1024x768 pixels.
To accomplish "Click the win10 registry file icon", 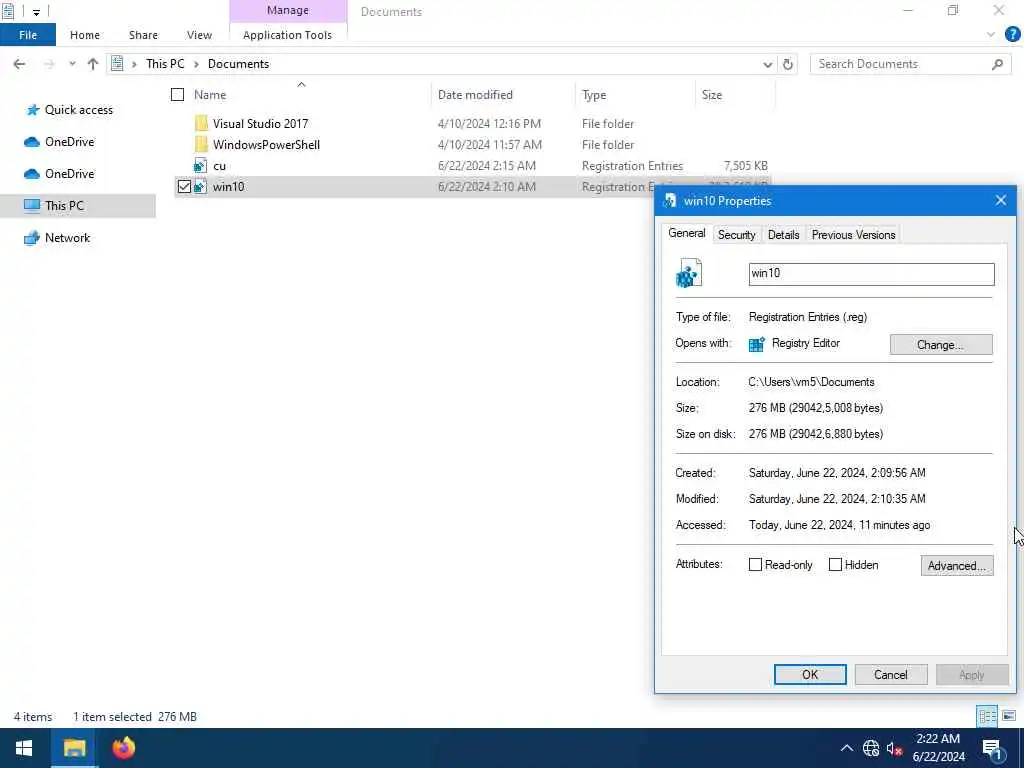I will point(200,186).
